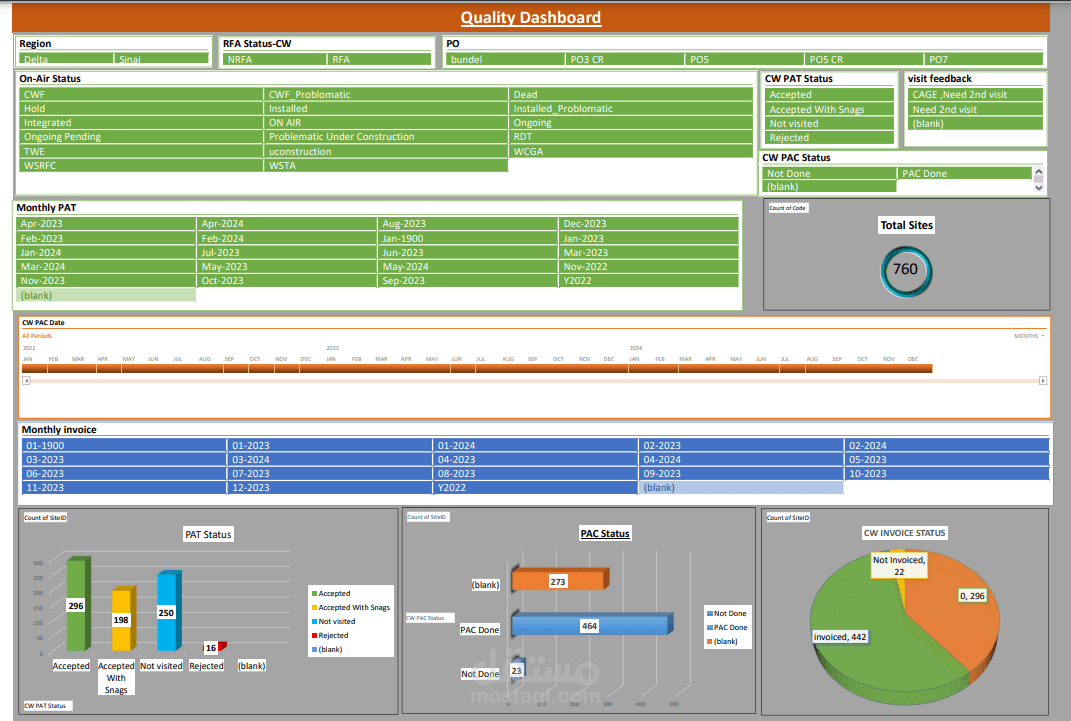Select Y2022 in Monthly invoice slicer
Viewport: 1071px width, 721px height.
coord(535,487)
